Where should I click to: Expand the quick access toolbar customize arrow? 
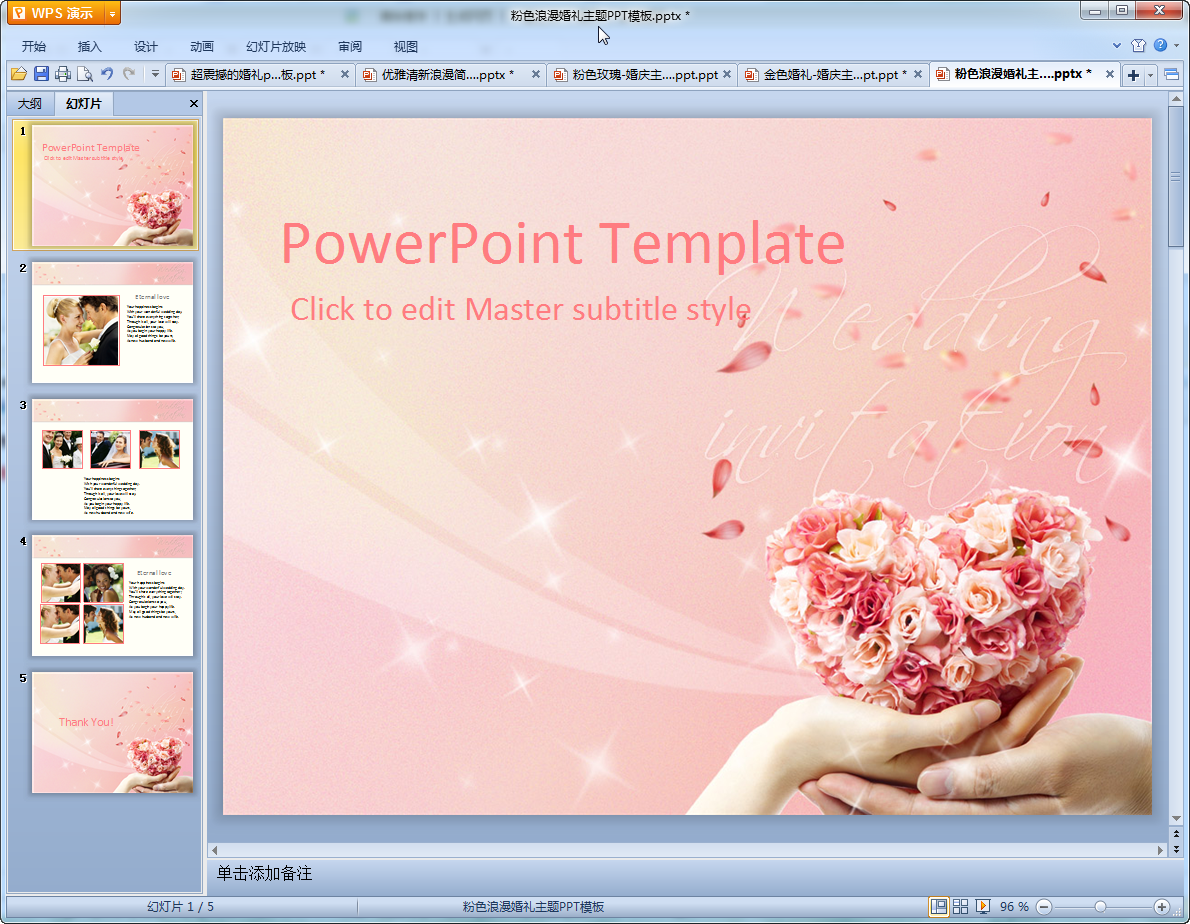pyautogui.click(x=155, y=74)
